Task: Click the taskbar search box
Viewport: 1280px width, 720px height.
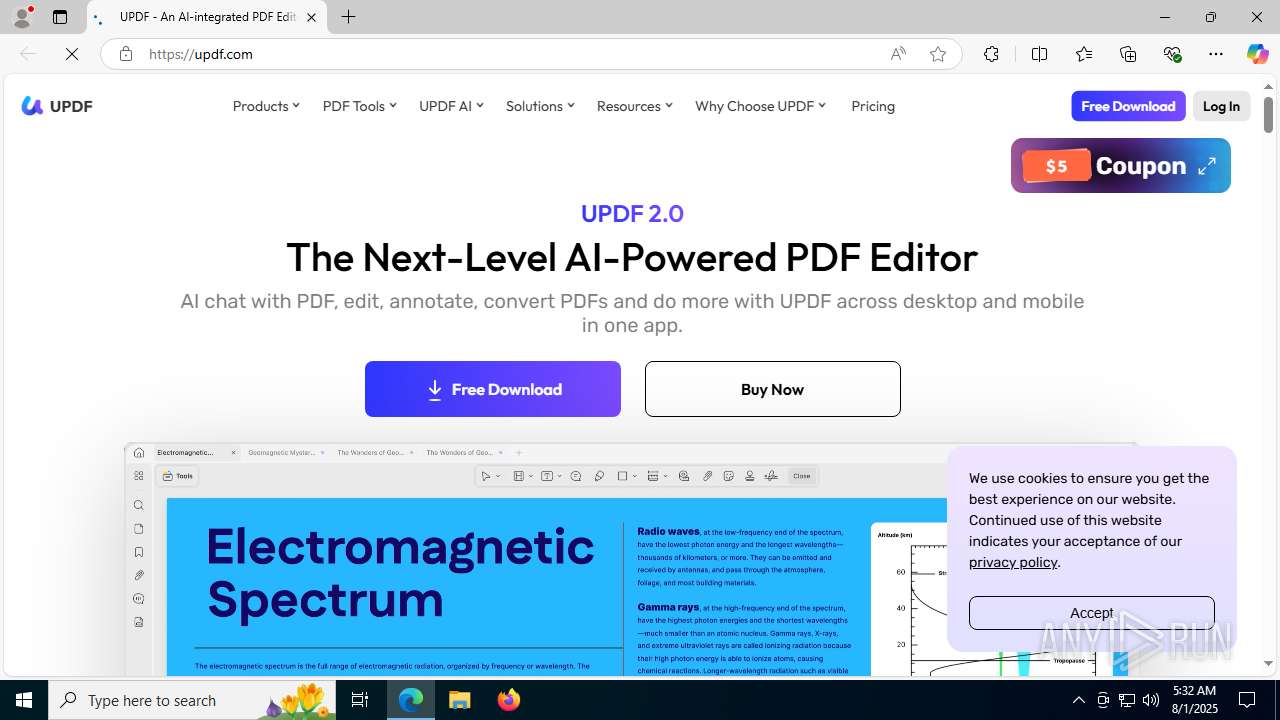Action: click(194, 700)
